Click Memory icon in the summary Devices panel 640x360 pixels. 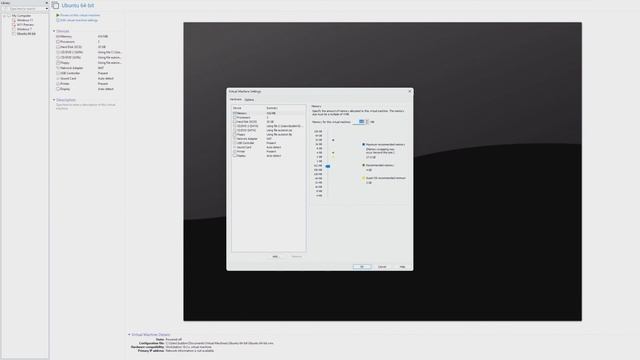58,36
